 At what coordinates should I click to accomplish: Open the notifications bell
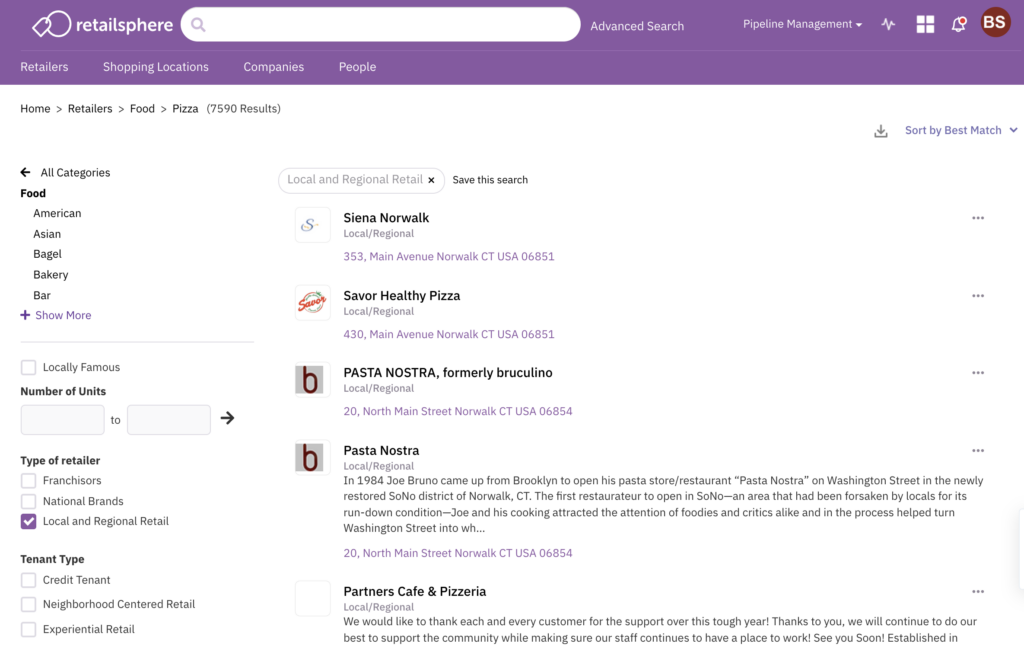959,24
